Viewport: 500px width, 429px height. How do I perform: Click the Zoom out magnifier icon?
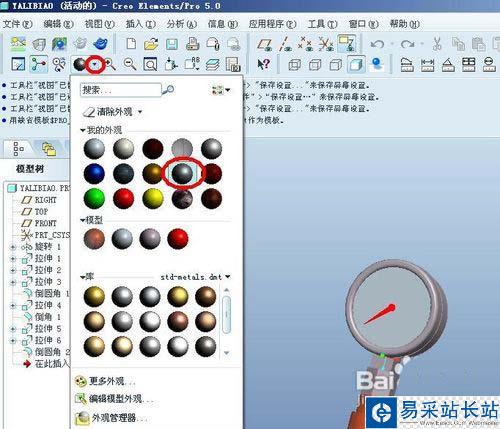(130, 64)
